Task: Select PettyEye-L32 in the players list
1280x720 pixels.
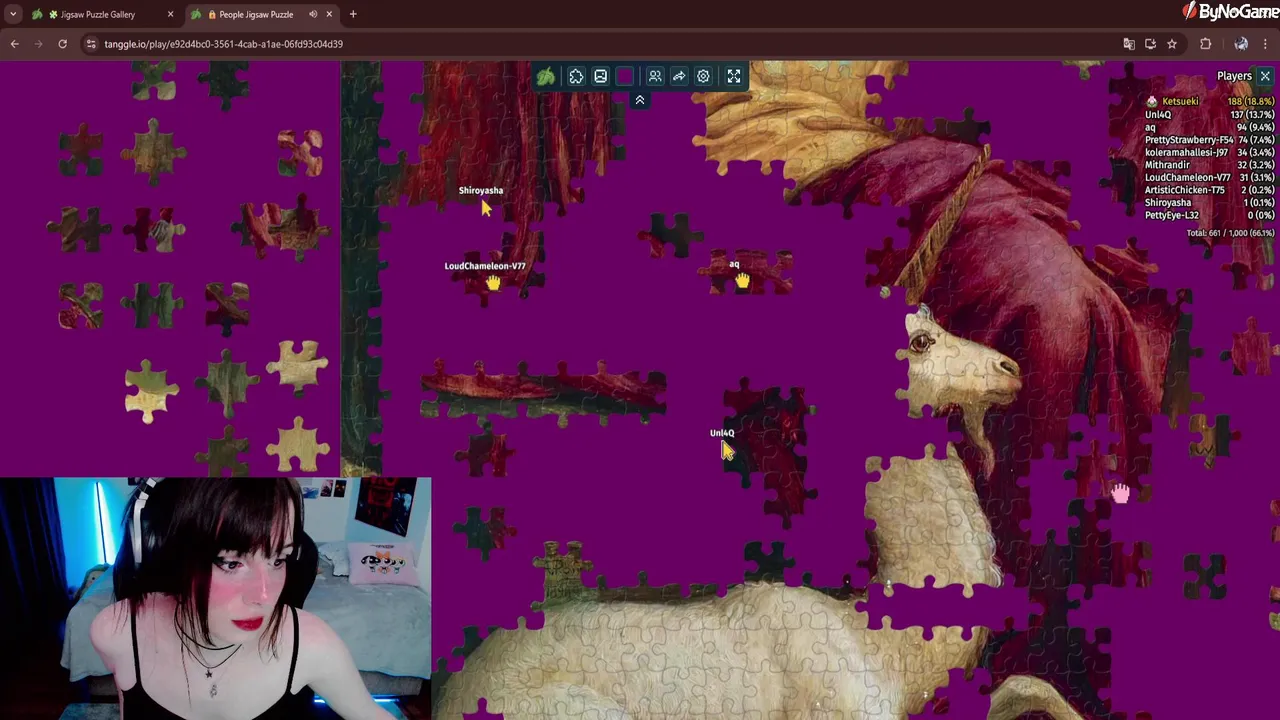Action: 1172,215
